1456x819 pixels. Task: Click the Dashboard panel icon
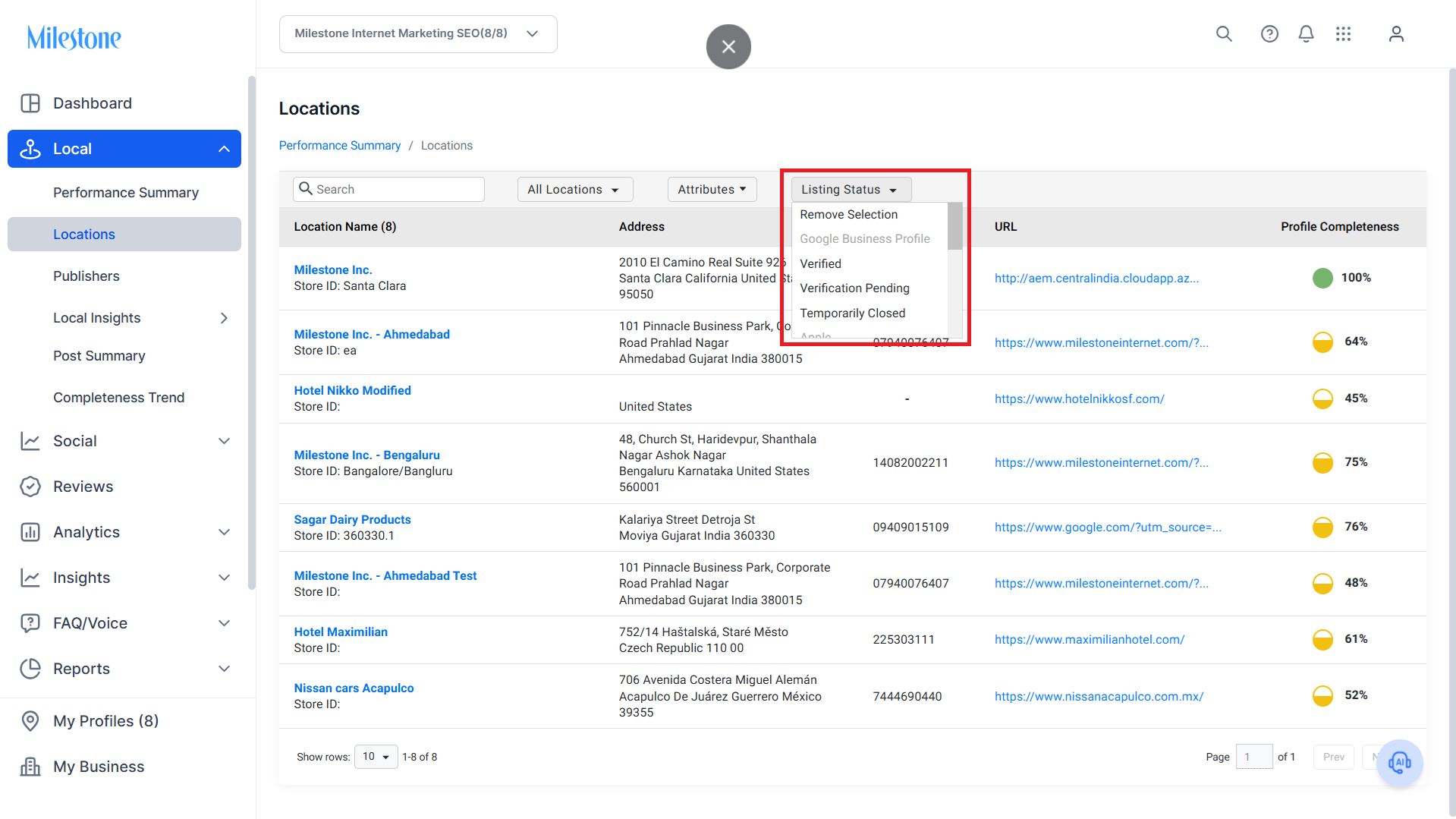click(30, 103)
